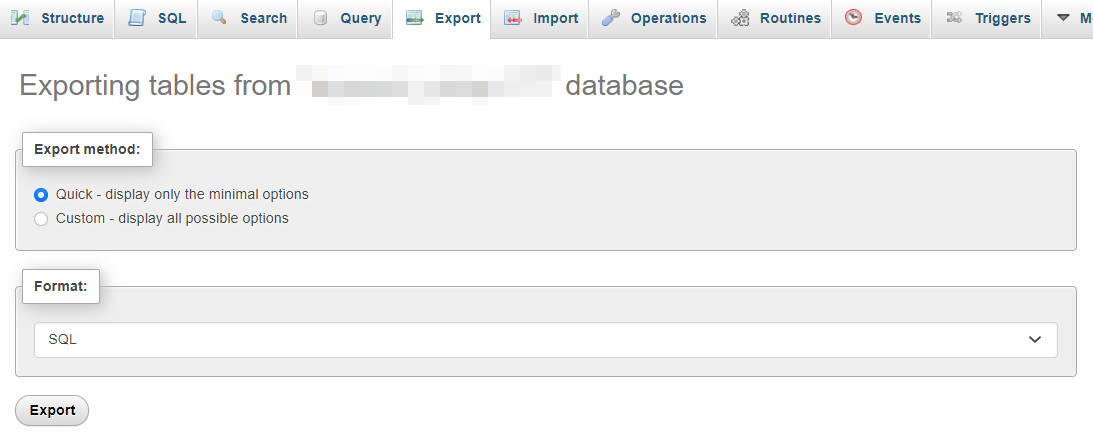The height and width of the screenshot is (435, 1093).
Task: Switch to the Operations tab
Action: (x=652, y=19)
